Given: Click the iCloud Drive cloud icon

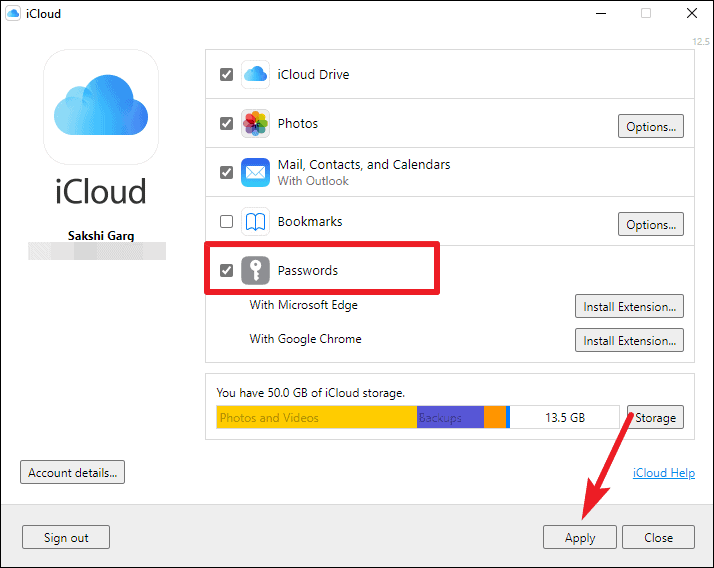Looking at the screenshot, I should tap(255, 74).
